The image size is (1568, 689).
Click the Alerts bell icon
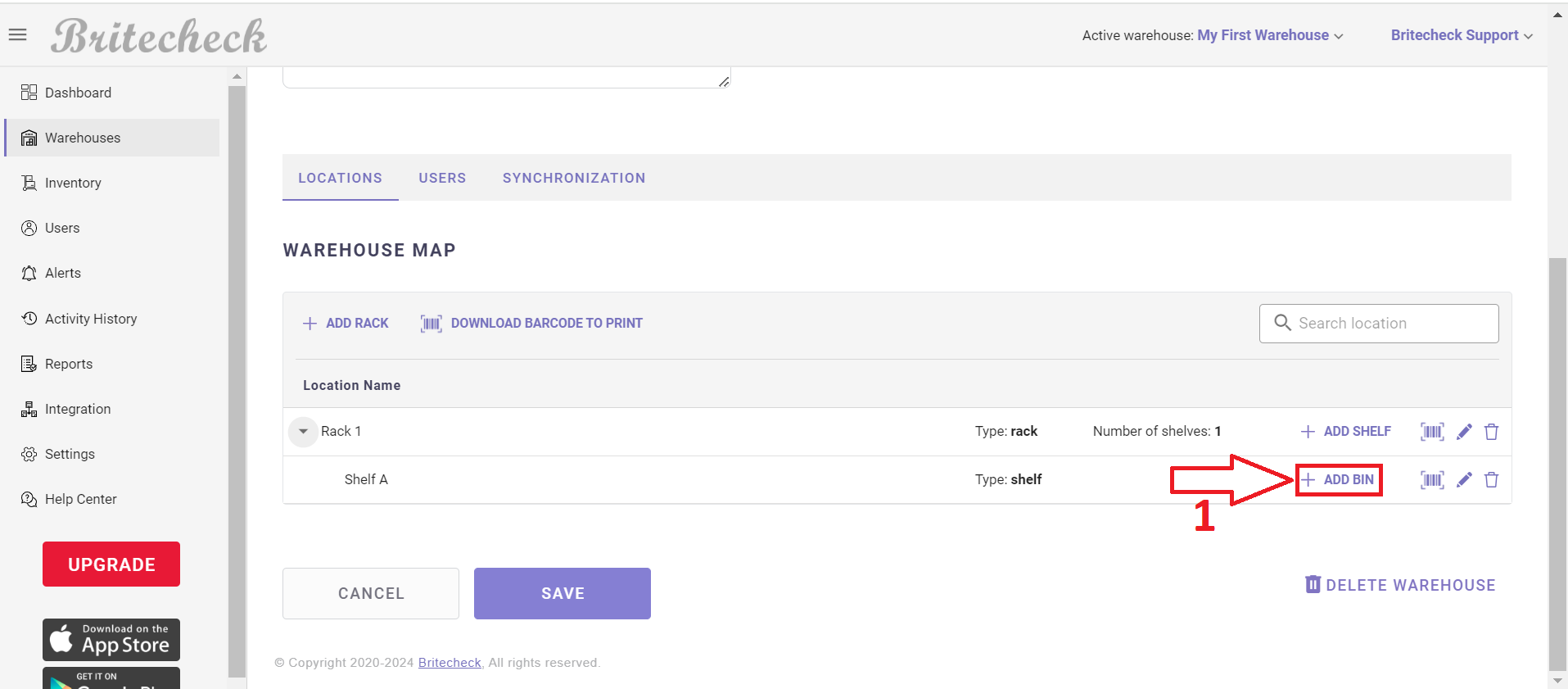(x=29, y=273)
